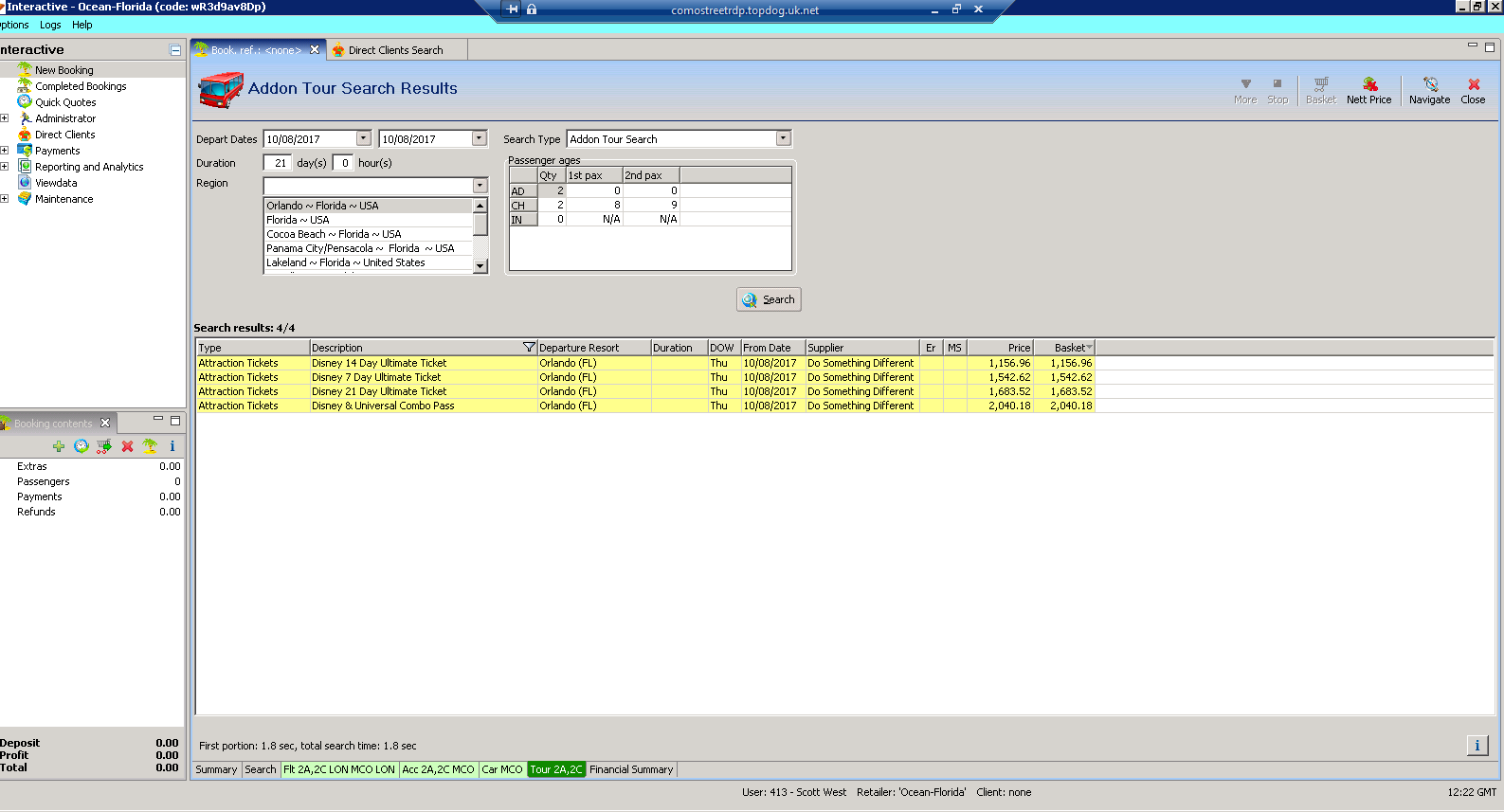The height and width of the screenshot is (812, 1504).
Task: Click the region list scroll up arrow
Action: [x=480, y=206]
